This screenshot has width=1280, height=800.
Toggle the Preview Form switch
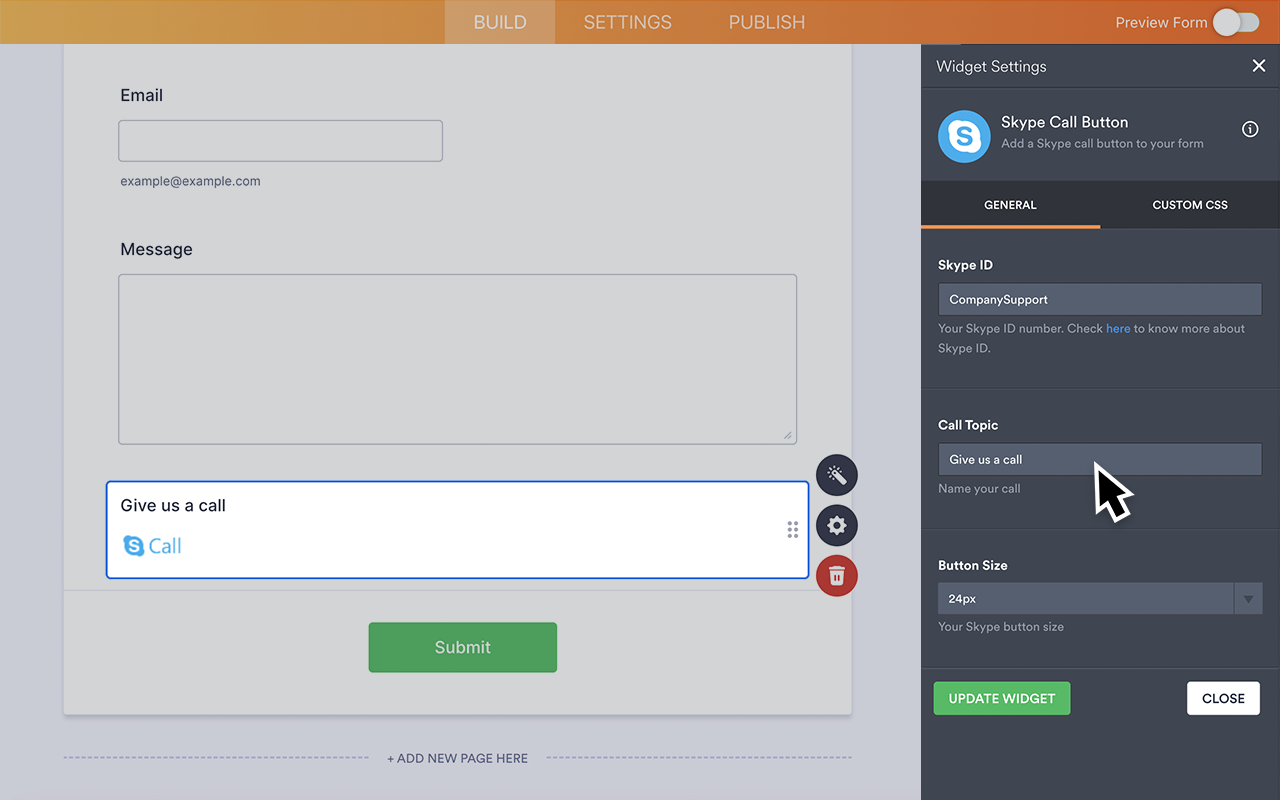coord(1235,21)
